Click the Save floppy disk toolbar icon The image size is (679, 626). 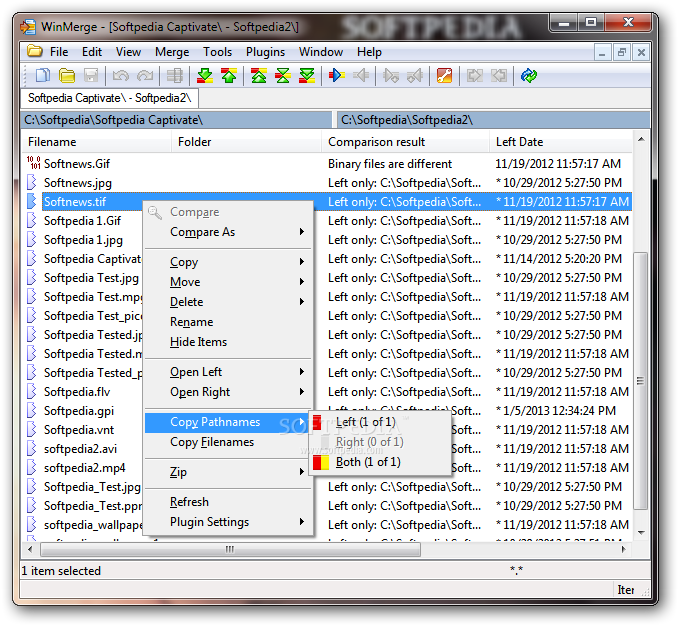[91, 76]
